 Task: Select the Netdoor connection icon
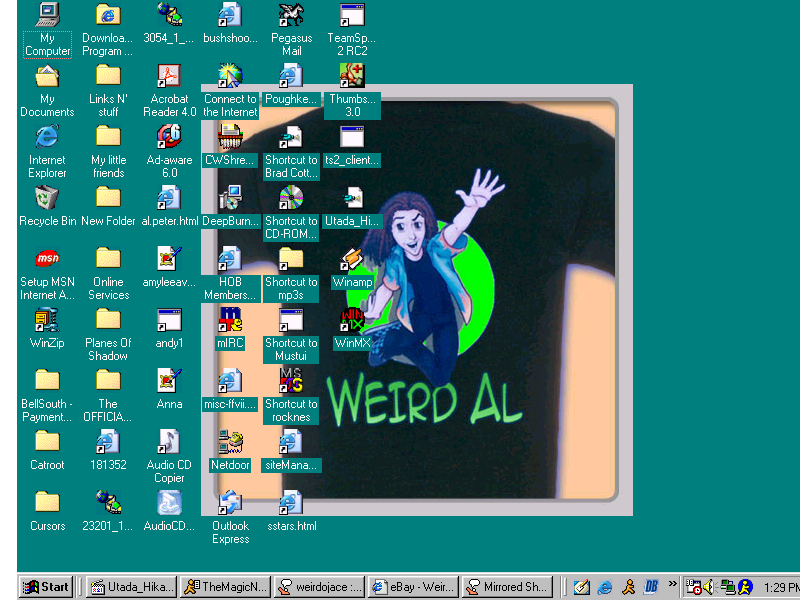[x=230, y=441]
